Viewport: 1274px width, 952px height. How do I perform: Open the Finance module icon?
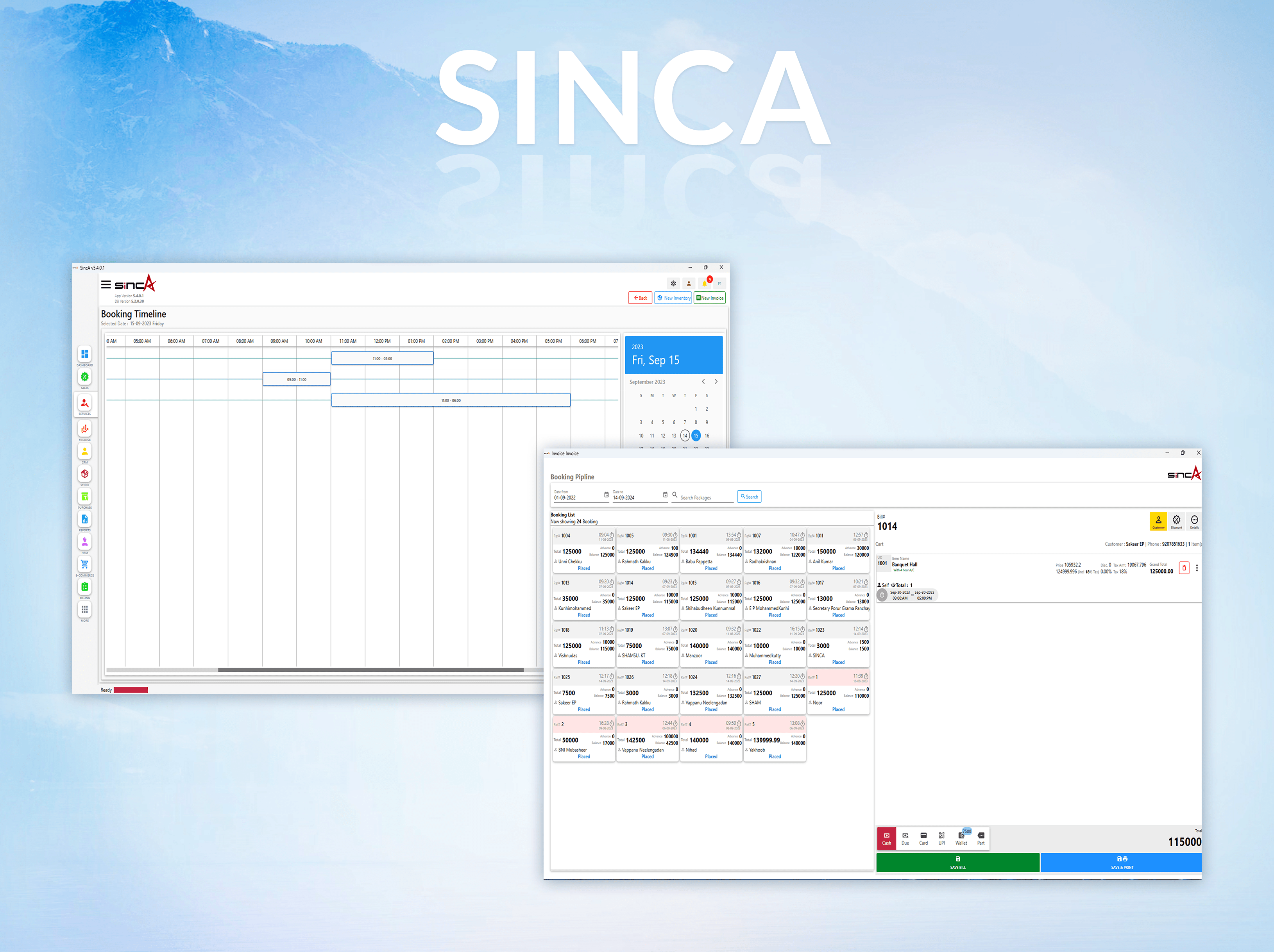click(x=85, y=429)
